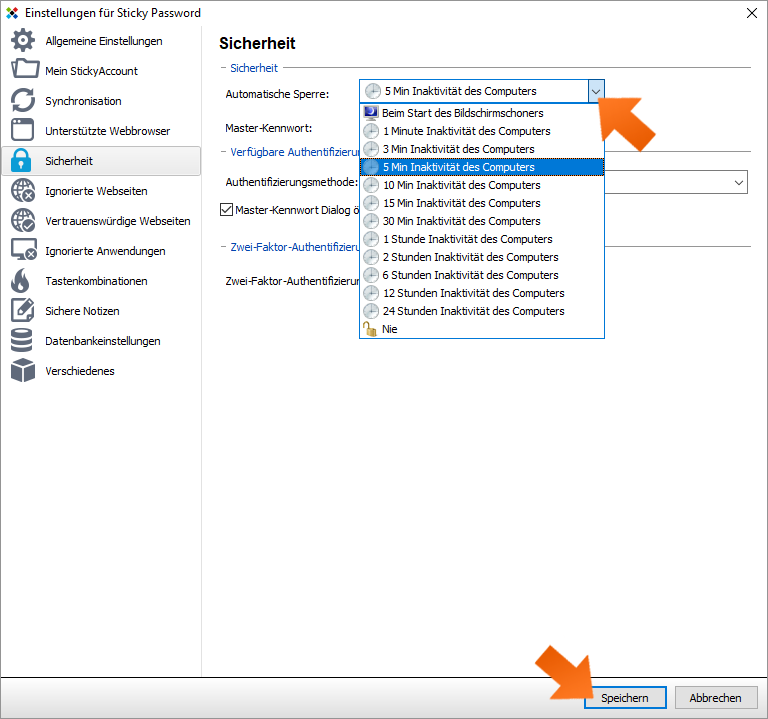Open the Authentifizierungsmethode dropdown arrow
Screen dimensions: 768x719
739,182
